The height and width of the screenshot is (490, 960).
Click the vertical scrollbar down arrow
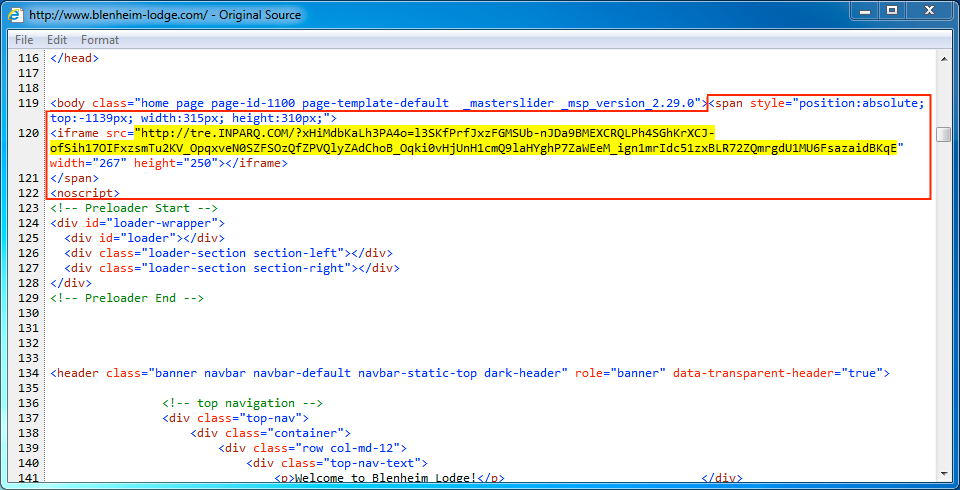point(944,473)
